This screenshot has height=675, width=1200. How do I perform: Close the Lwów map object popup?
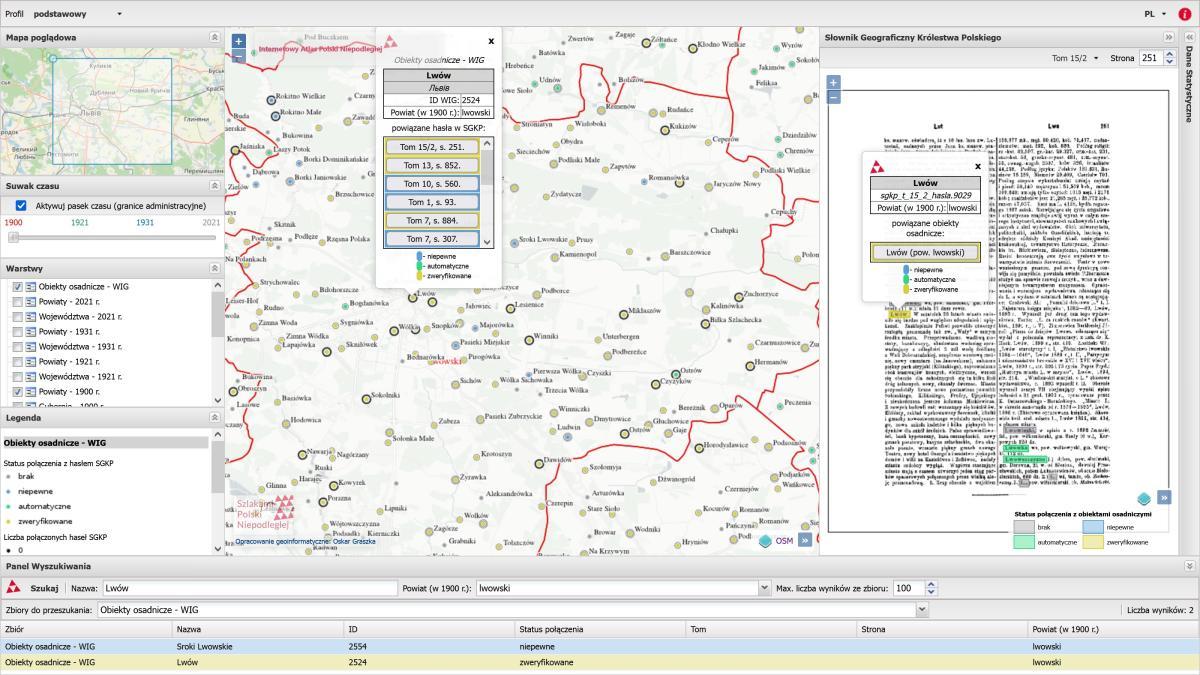[x=491, y=41]
